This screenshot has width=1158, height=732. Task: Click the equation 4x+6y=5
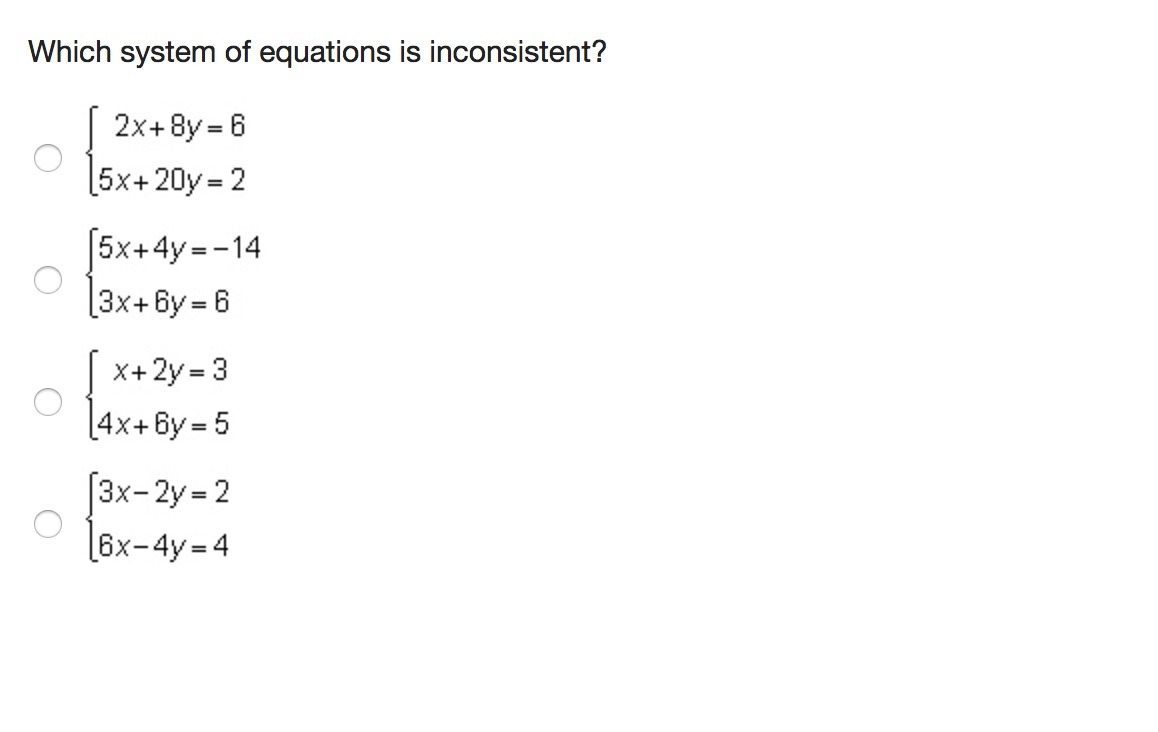coord(163,425)
